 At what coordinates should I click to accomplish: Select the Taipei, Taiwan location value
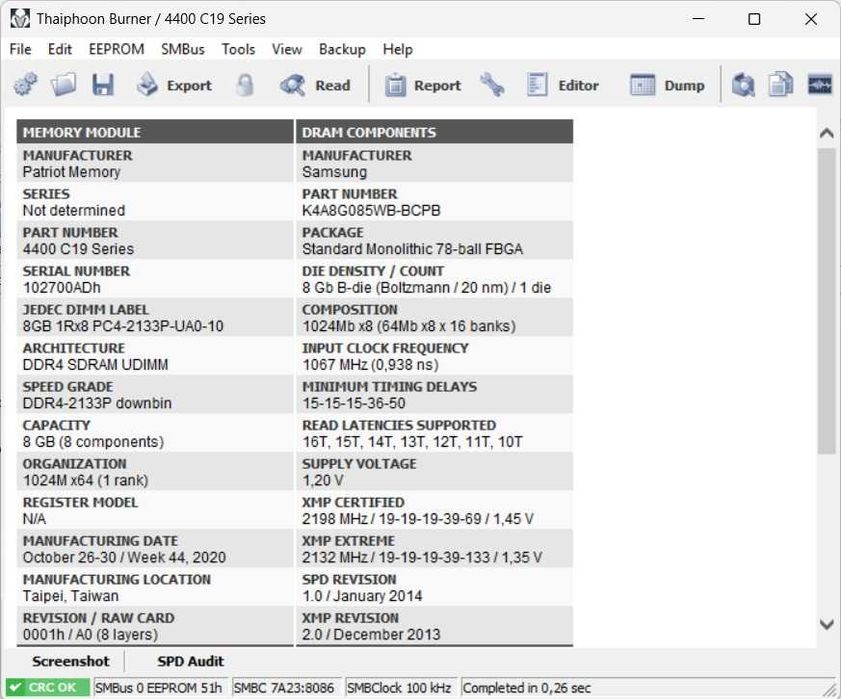pos(71,596)
